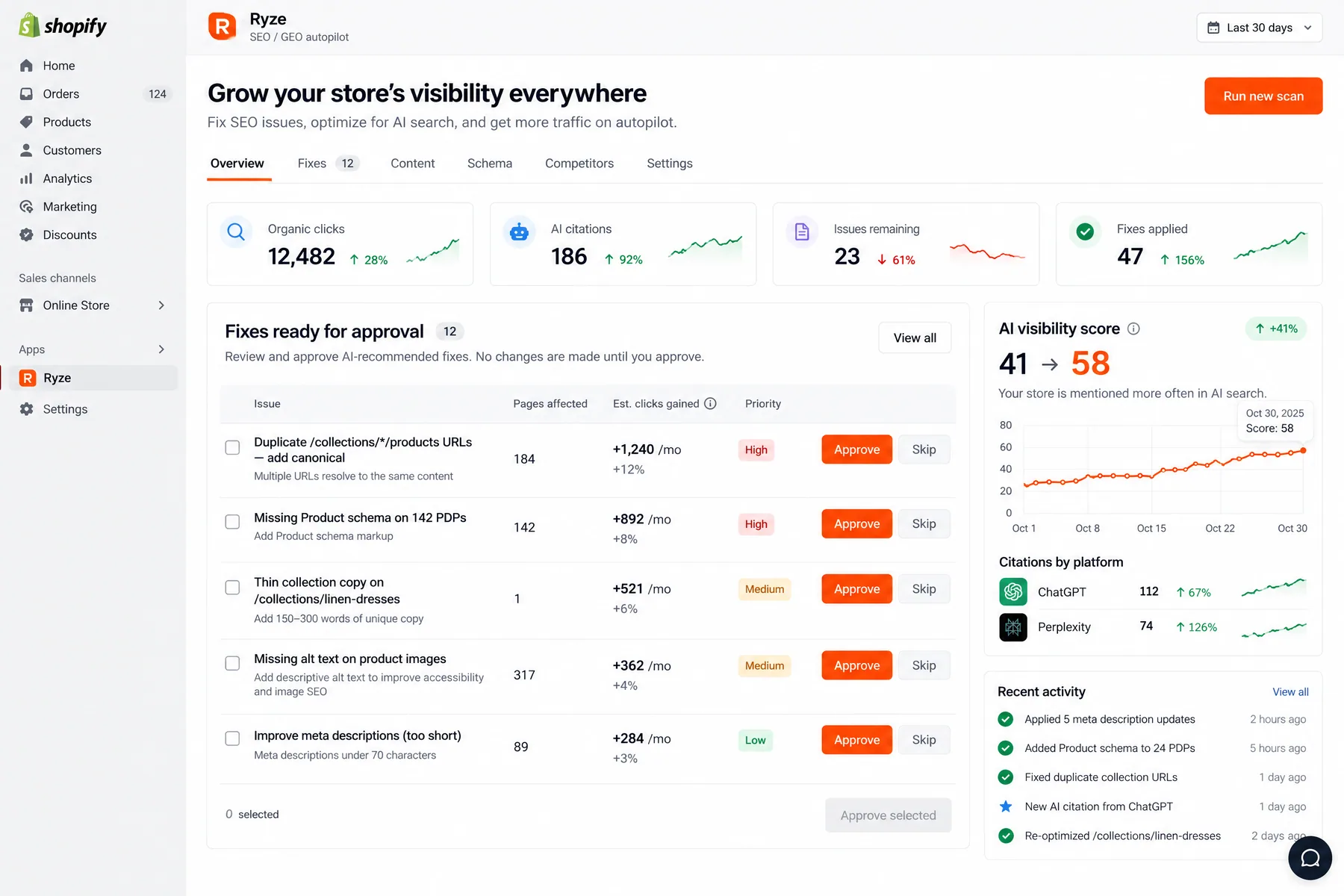1344x896 pixels.
Task: Click the Analytics bar chart icon
Action: click(x=26, y=178)
